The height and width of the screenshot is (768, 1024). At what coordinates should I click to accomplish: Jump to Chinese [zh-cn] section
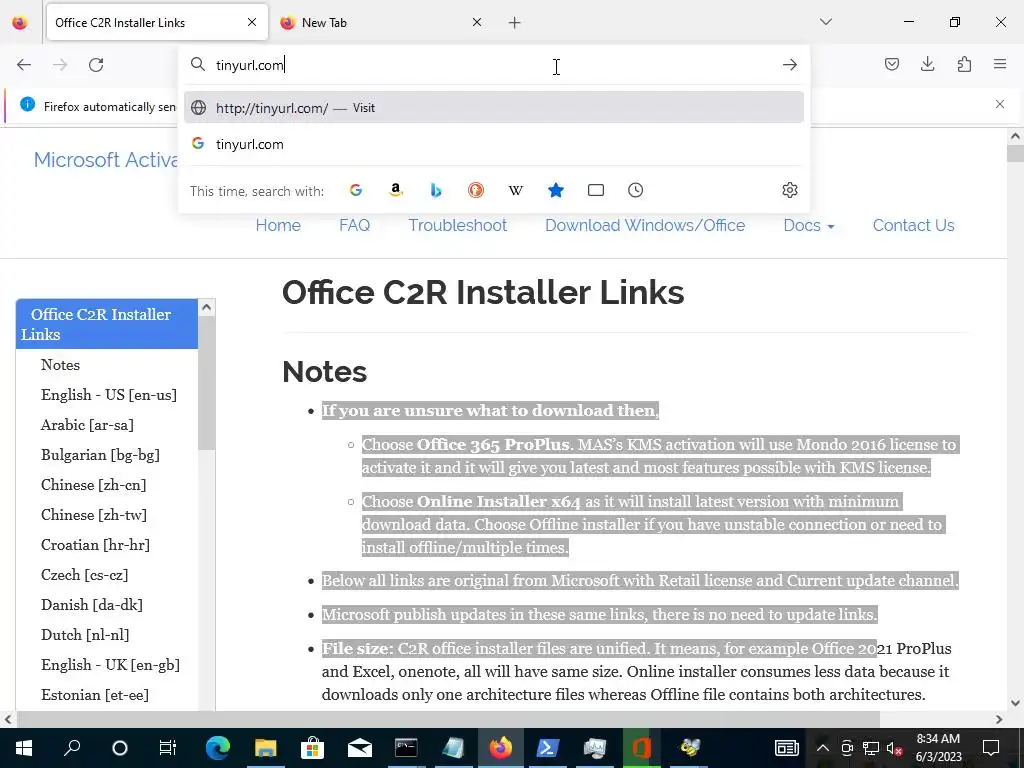click(93, 485)
